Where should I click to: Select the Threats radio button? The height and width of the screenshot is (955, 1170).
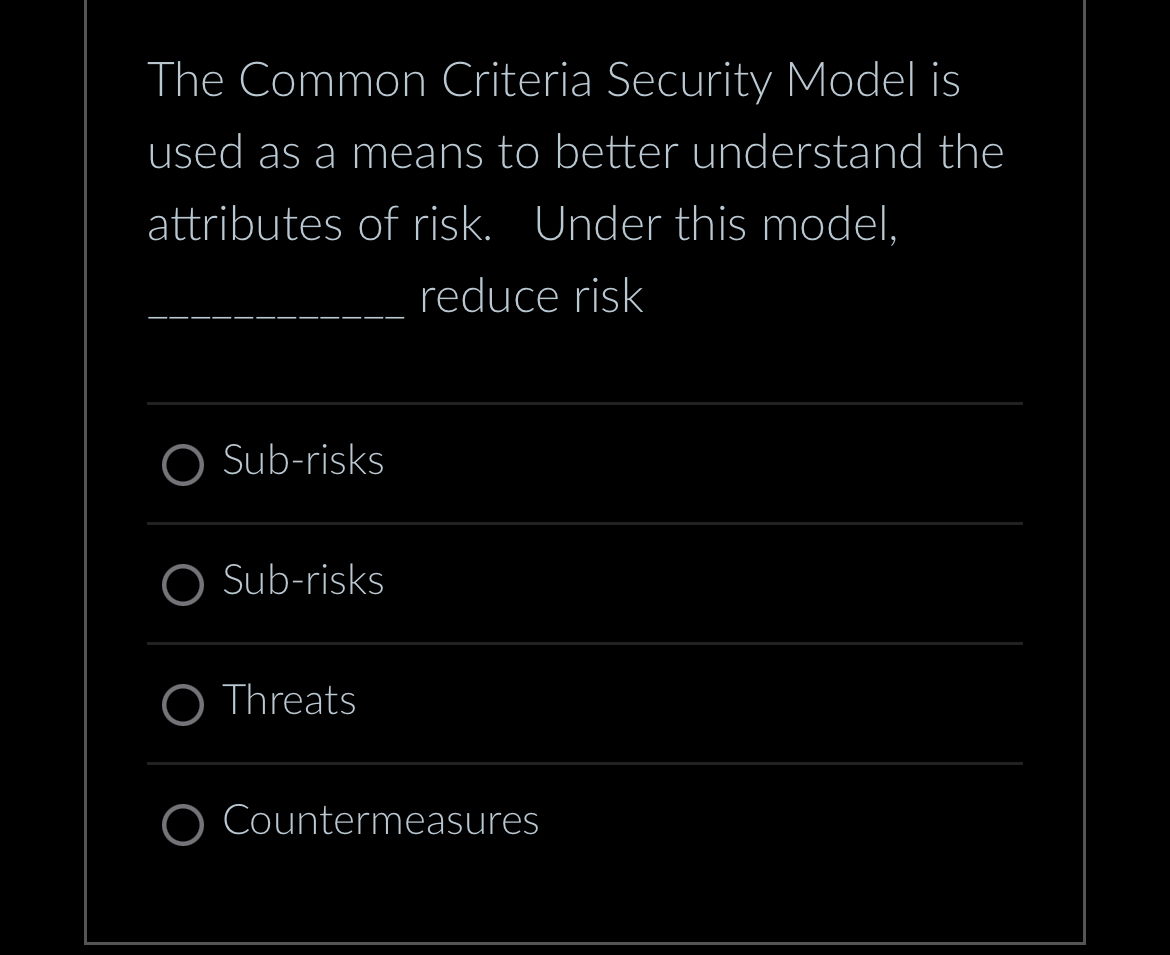click(x=183, y=705)
